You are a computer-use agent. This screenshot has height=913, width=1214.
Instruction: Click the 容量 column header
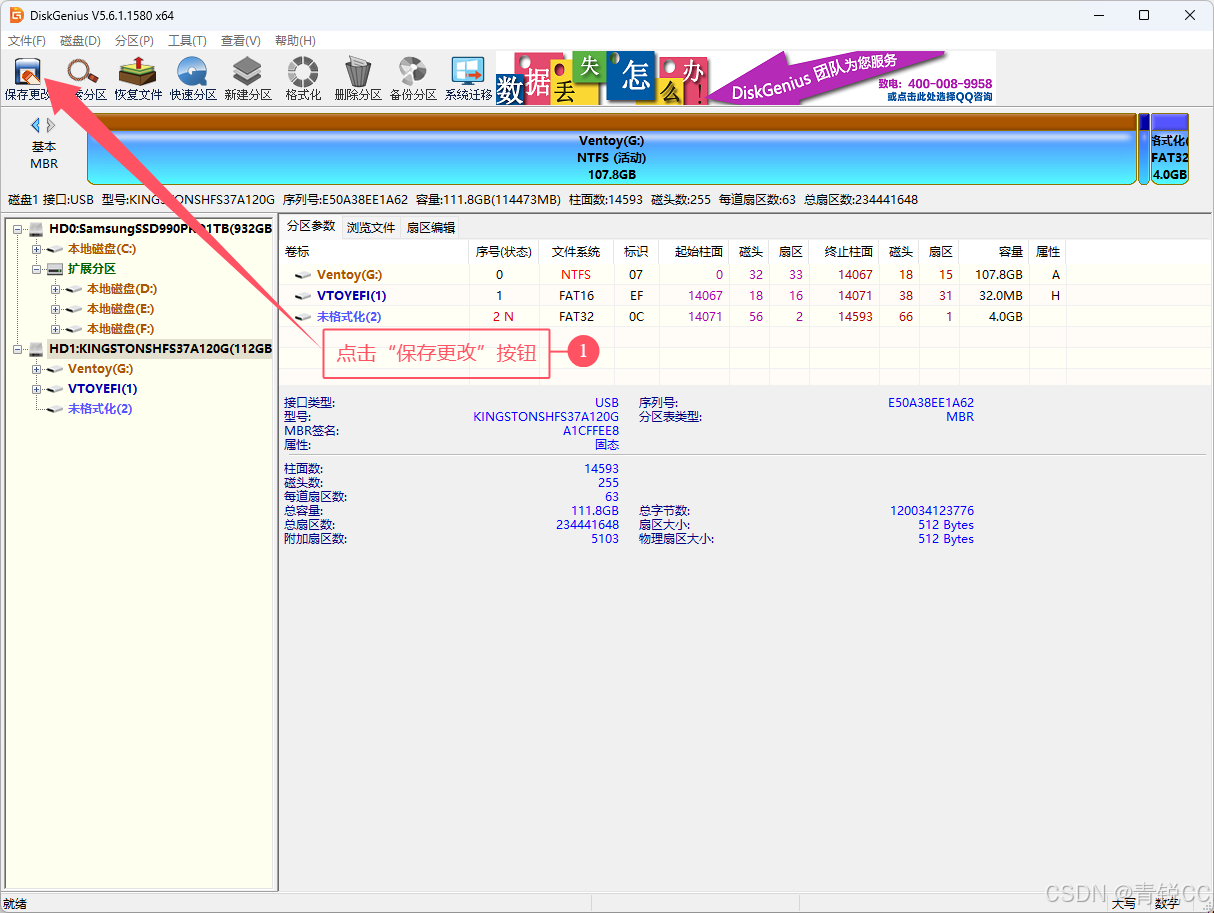pyautogui.click(x=996, y=252)
